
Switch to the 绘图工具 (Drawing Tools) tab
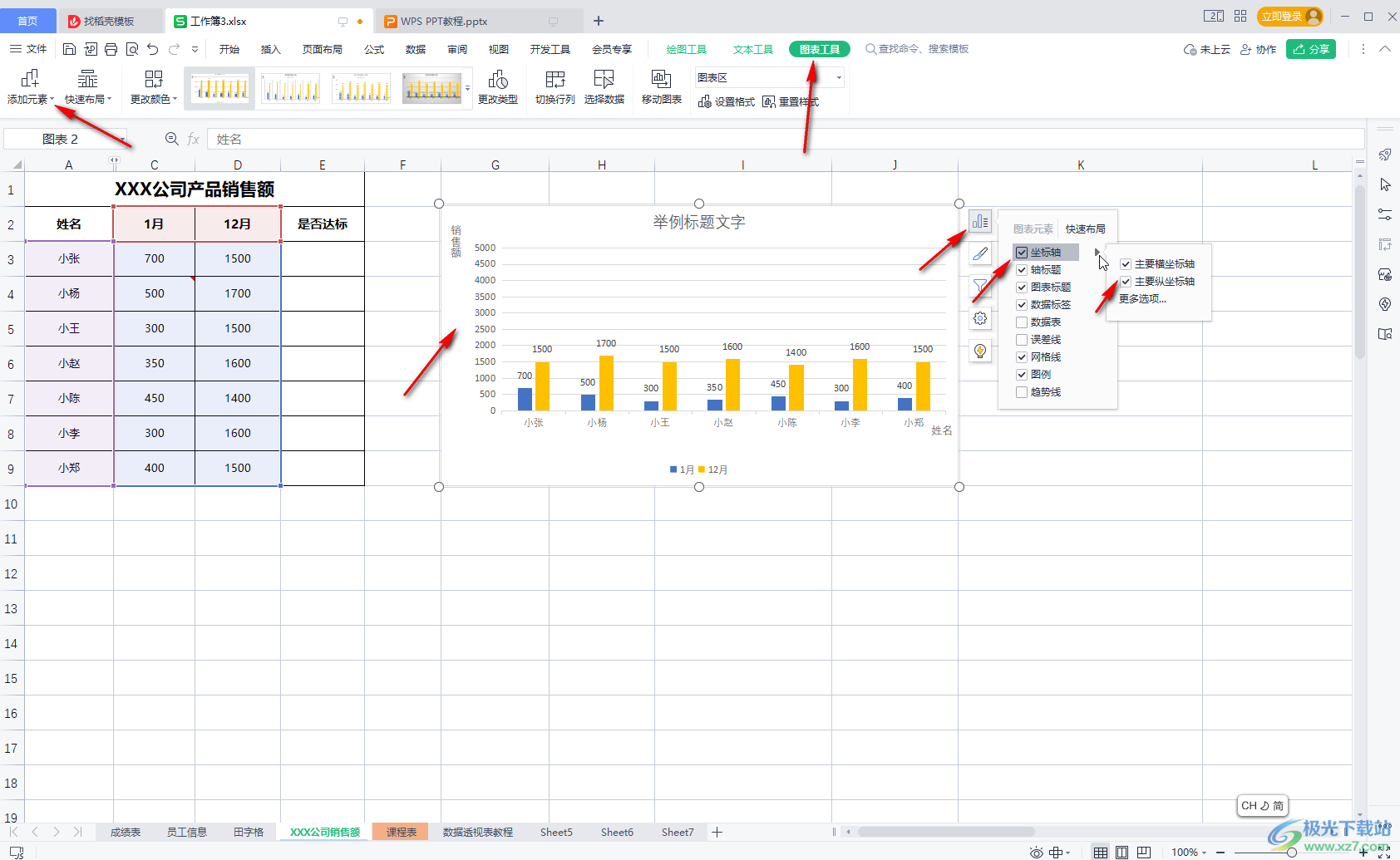click(x=686, y=49)
